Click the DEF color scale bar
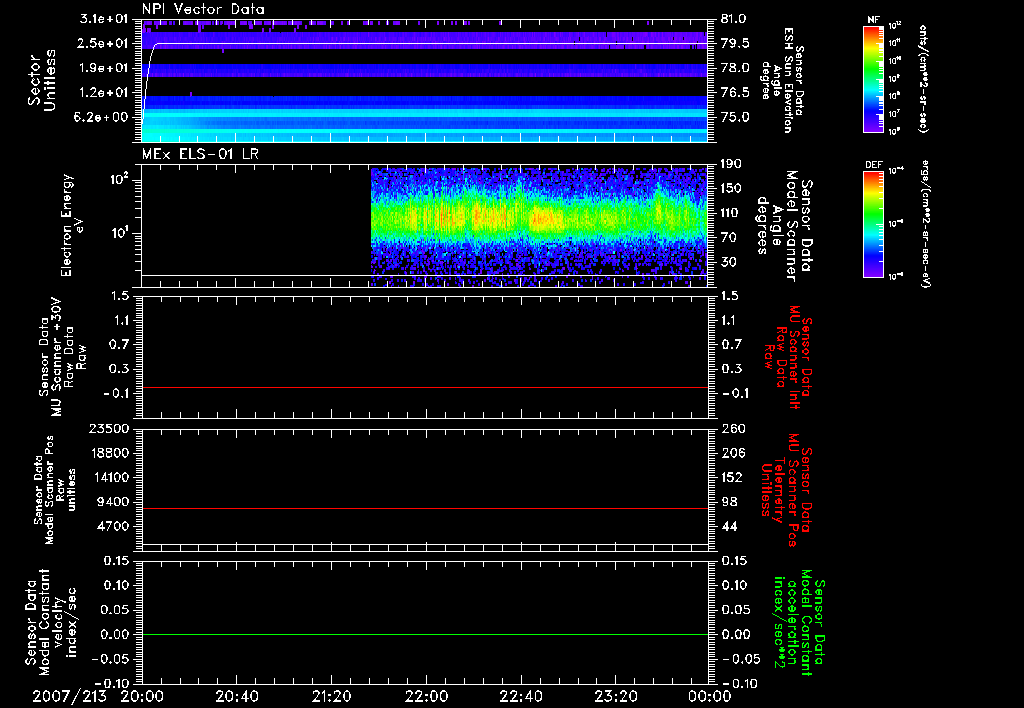 tap(871, 222)
